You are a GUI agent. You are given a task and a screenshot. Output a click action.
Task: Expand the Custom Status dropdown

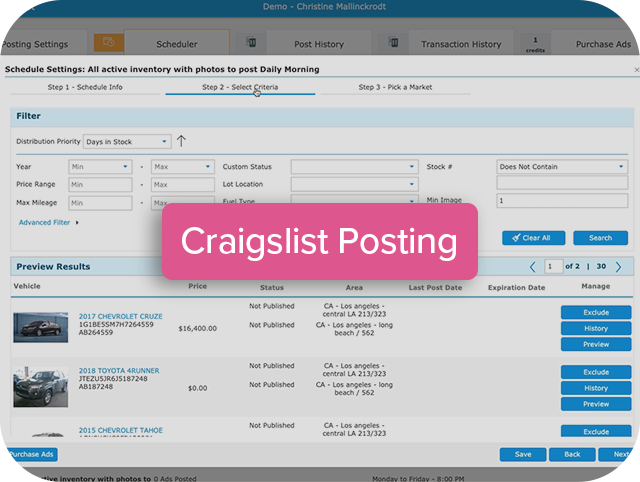[354, 167]
